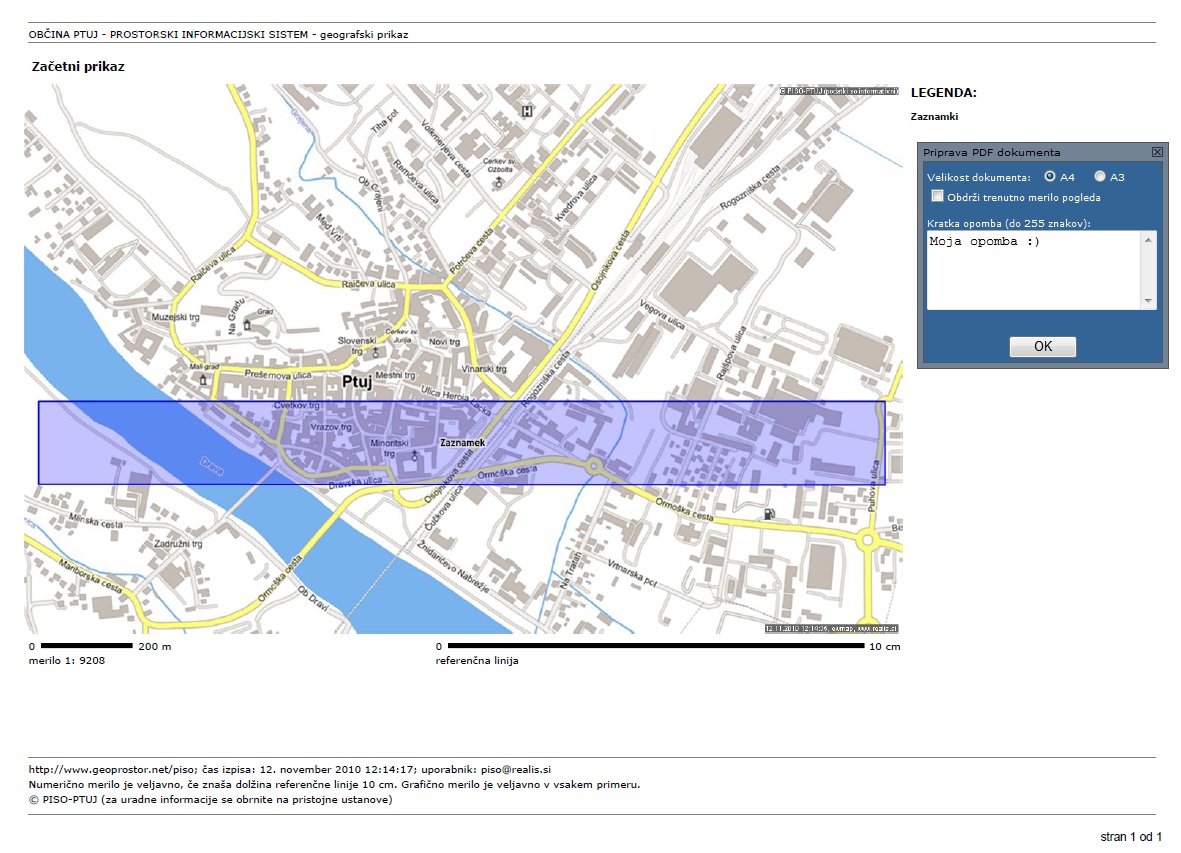Enable Obdrži trenutno merilo pogleda checkbox
This screenshot has height=853, width=1181.
click(938, 196)
